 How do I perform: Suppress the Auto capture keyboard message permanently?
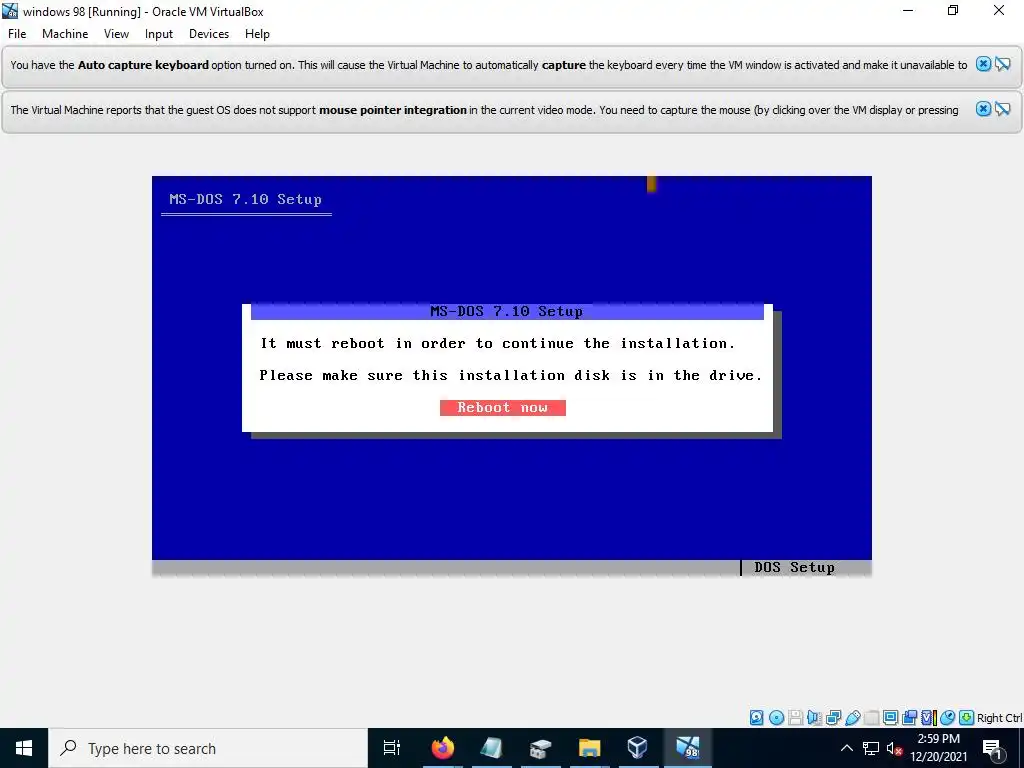pyautogui.click(x=1003, y=64)
